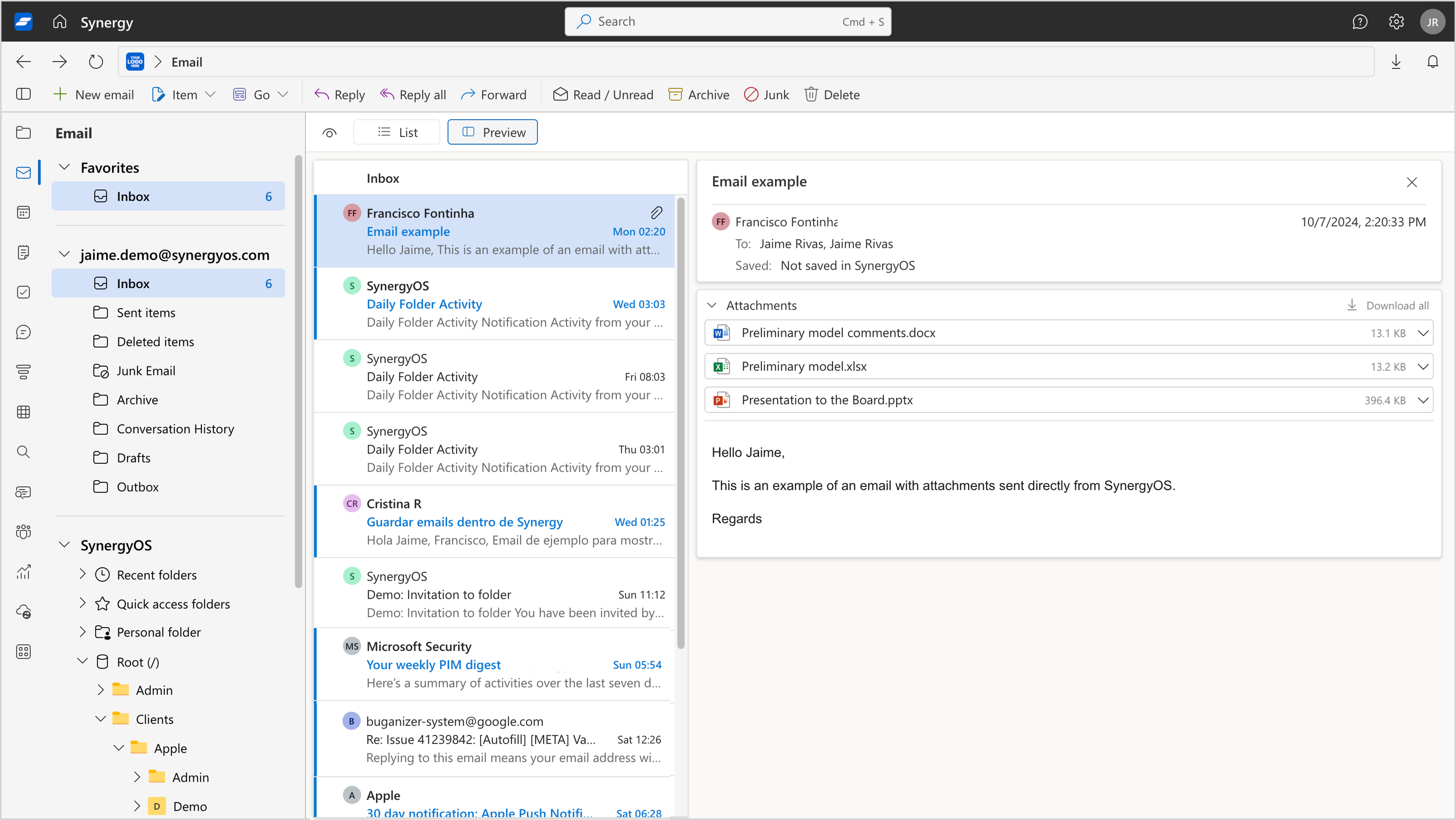
Task: Click the Word icon of Preliminary model comments.docx
Action: (x=722, y=333)
